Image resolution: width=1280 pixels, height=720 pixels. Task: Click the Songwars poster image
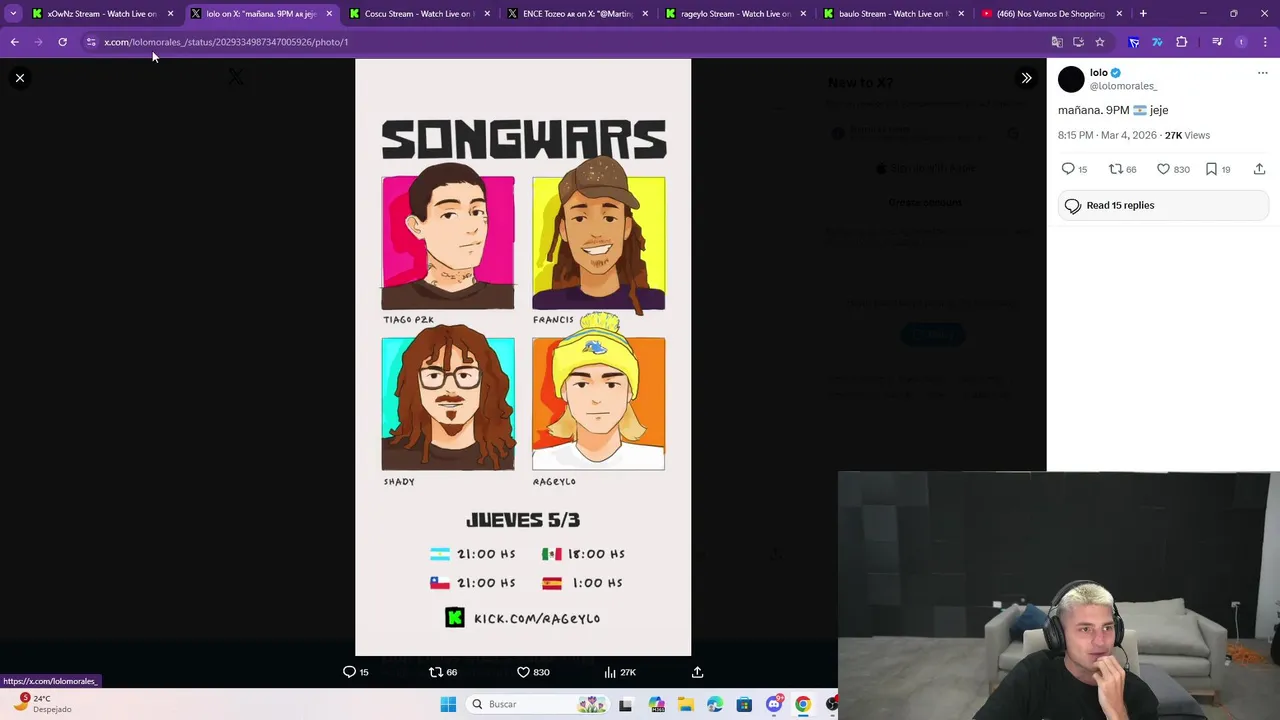tap(523, 357)
